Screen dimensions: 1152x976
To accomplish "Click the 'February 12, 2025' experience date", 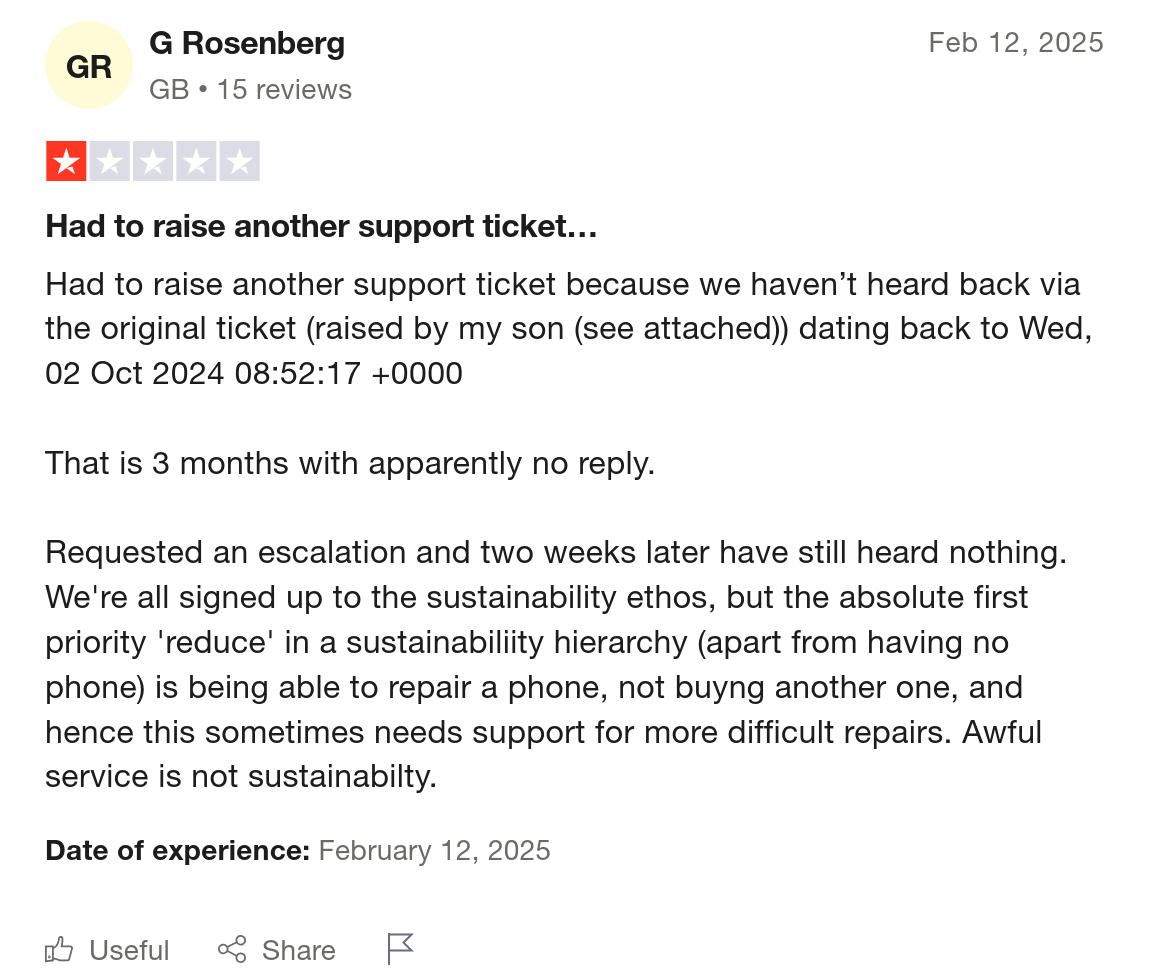I will (x=434, y=850).
